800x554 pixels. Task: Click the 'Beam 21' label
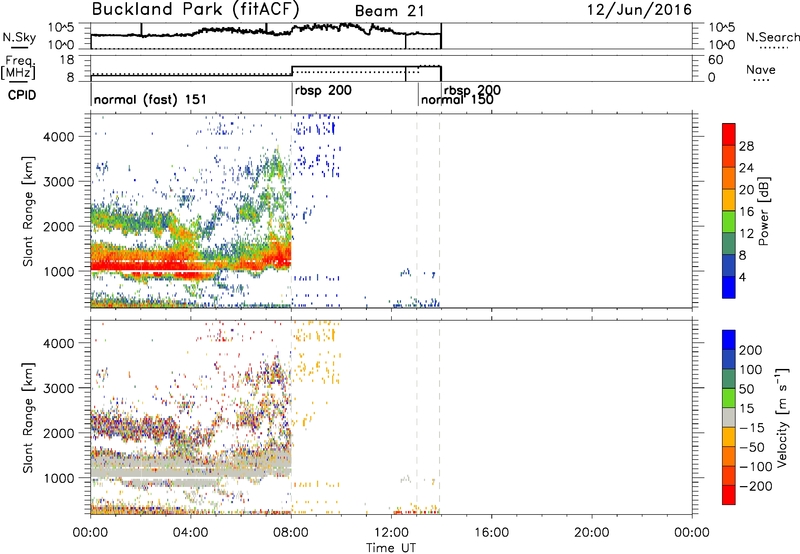tap(389, 11)
